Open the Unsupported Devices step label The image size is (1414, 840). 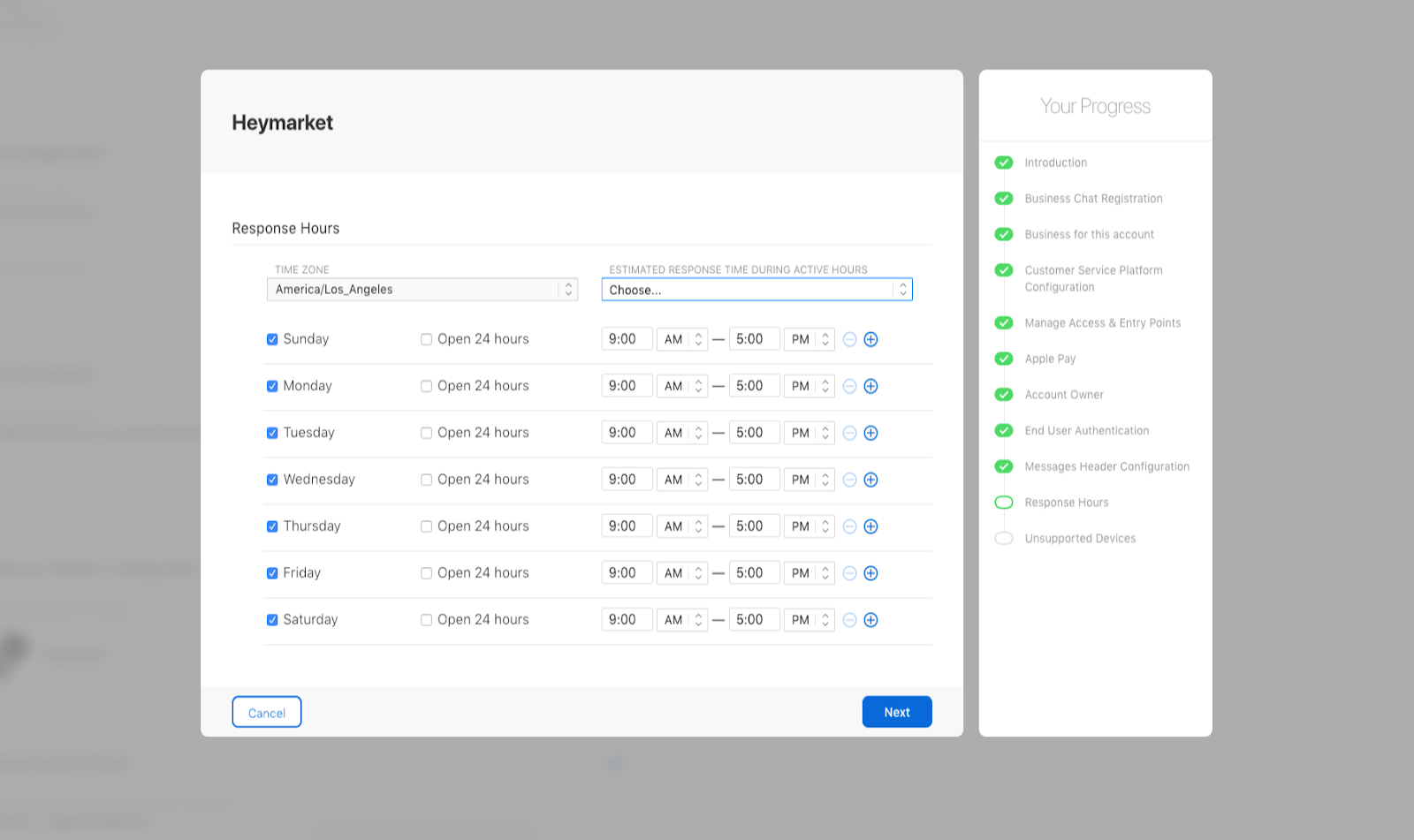click(1080, 538)
